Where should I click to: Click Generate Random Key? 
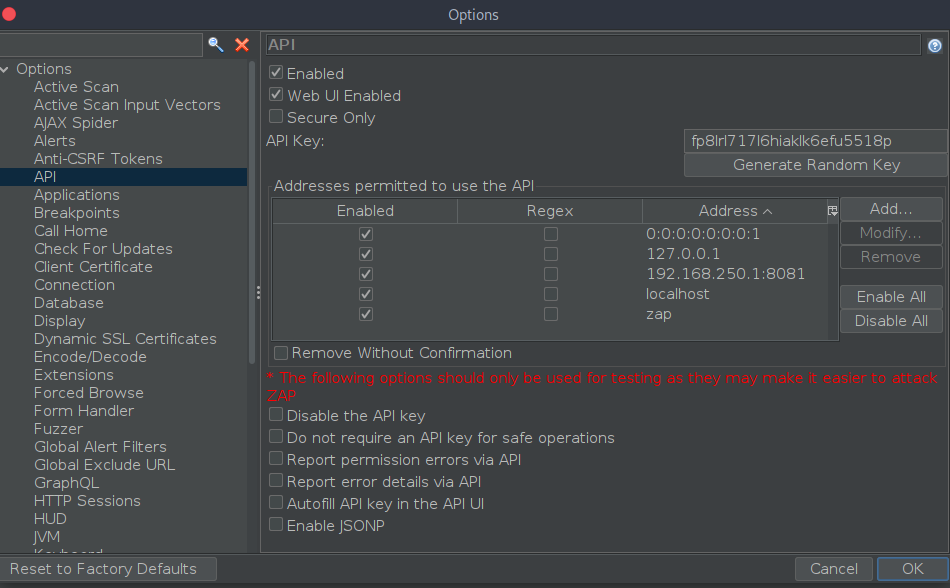(x=815, y=164)
